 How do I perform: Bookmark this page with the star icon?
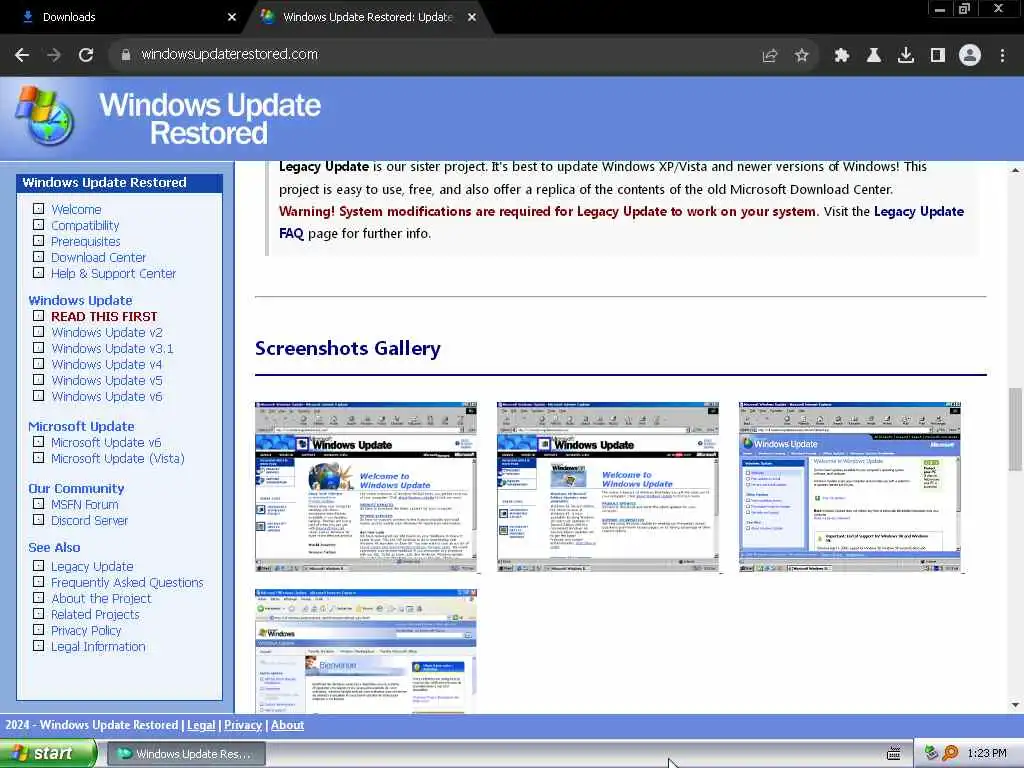[x=802, y=56]
